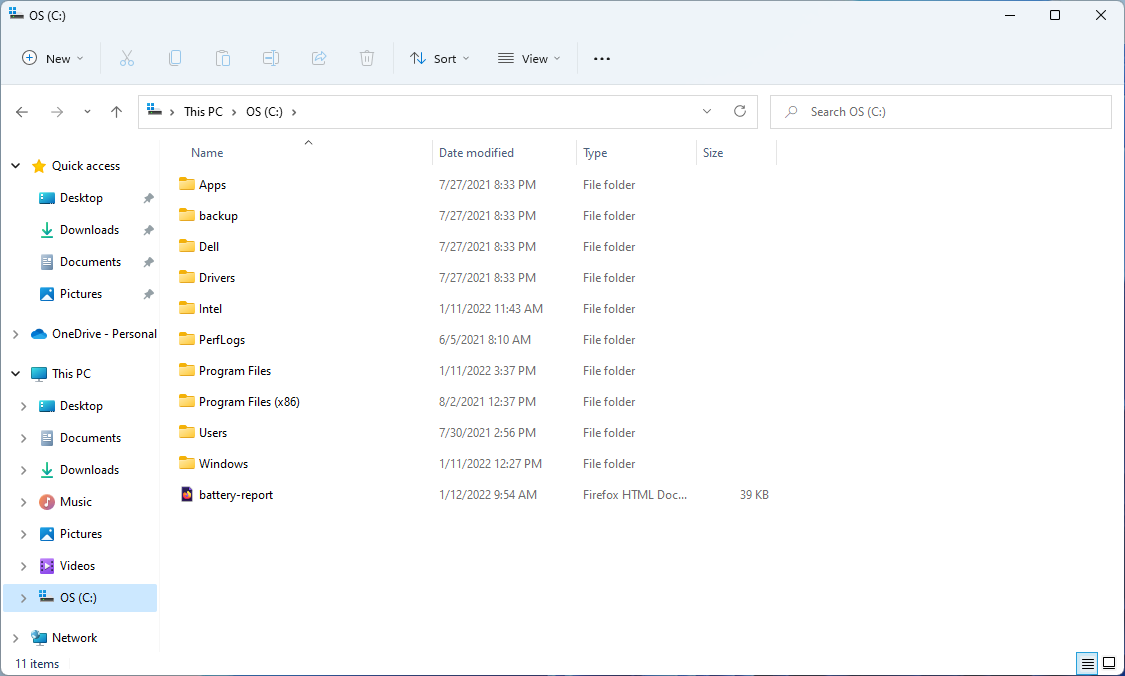Click the Copy icon
Image resolution: width=1125 pixels, height=676 pixels.
coord(175,58)
